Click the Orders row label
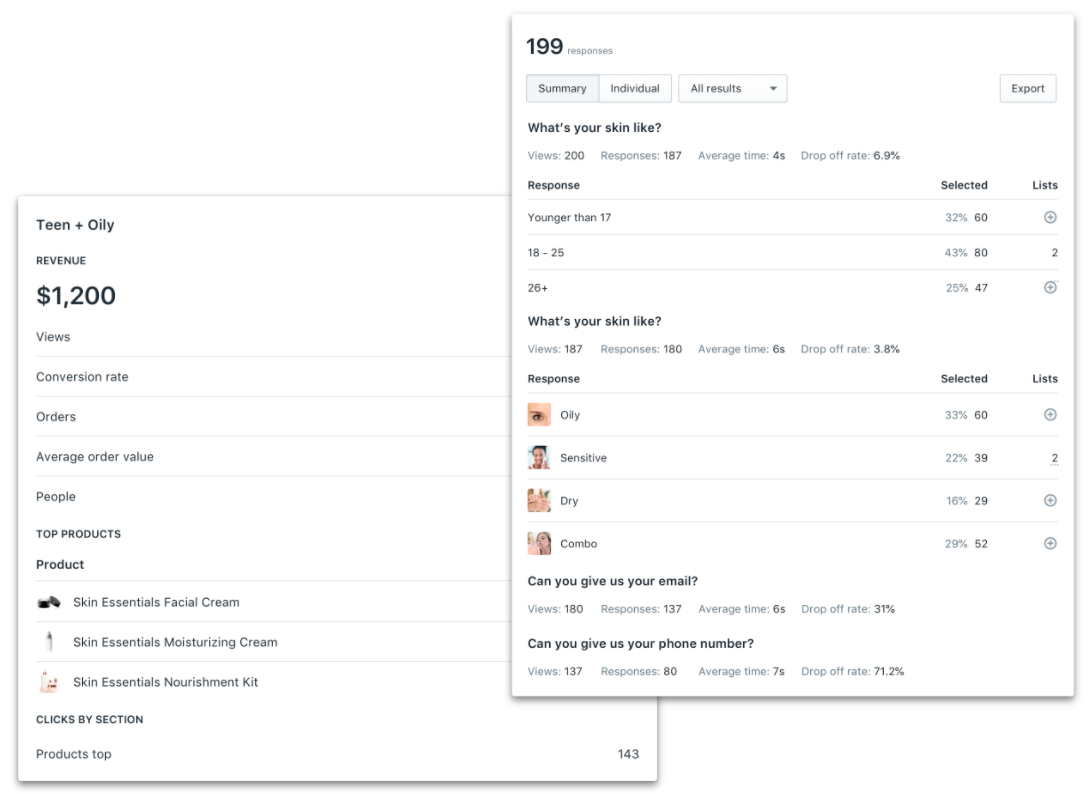Image resolution: width=1088 pixels, height=794 pixels. tap(56, 416)
